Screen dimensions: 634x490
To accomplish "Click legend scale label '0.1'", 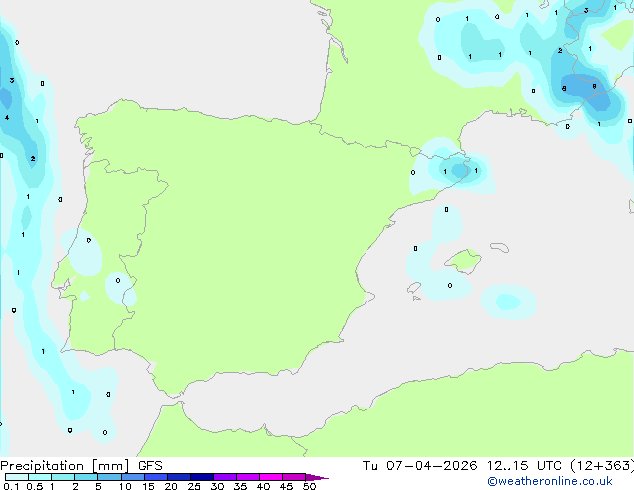I will click(x=11, y=486).
